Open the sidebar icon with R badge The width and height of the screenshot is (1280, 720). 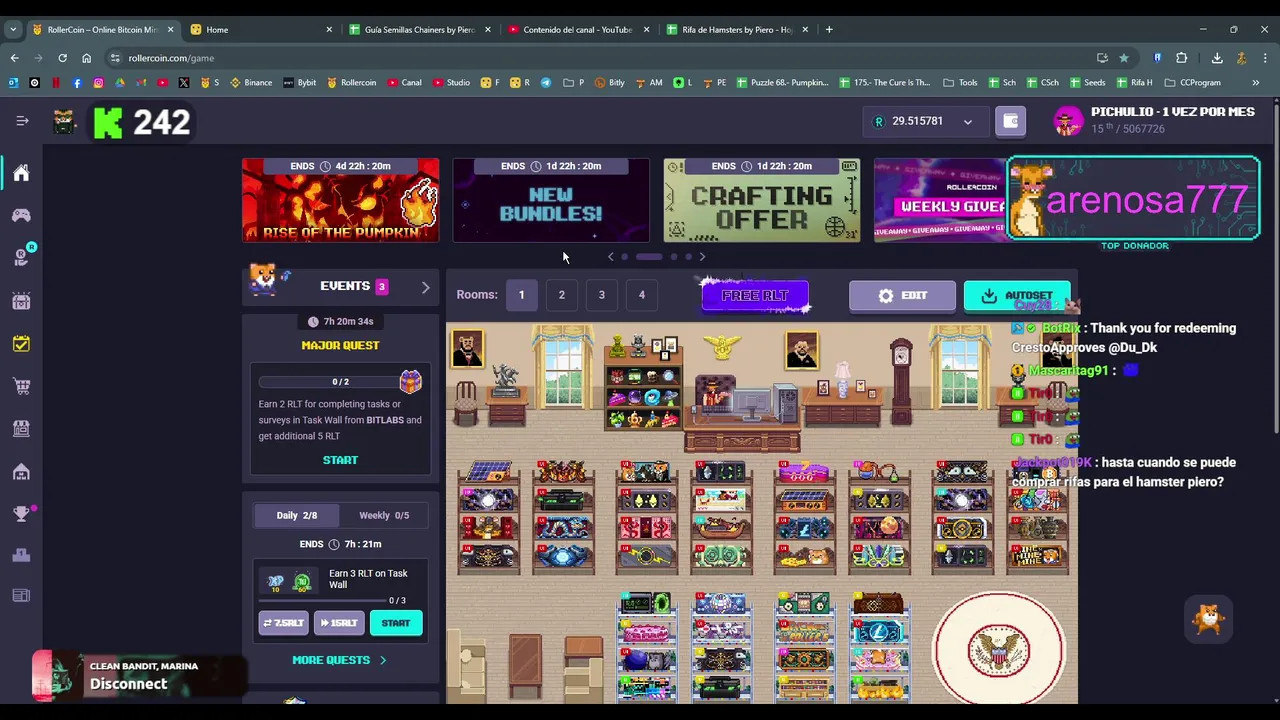point(21,257)
